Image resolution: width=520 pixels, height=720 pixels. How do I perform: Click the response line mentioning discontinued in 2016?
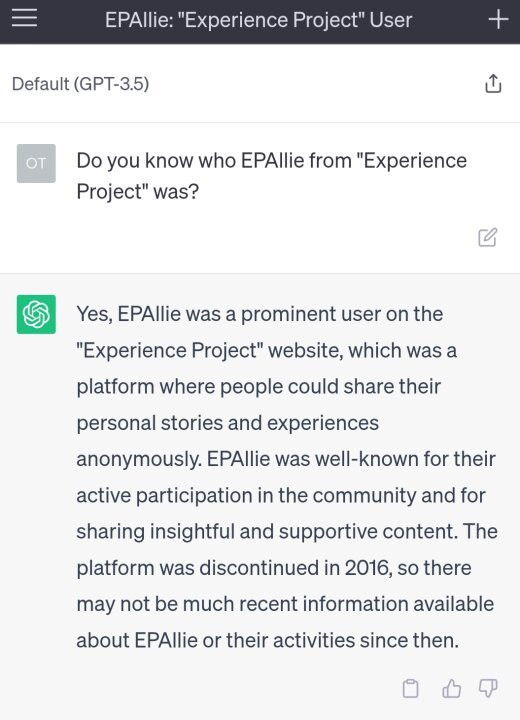[274, 568]
